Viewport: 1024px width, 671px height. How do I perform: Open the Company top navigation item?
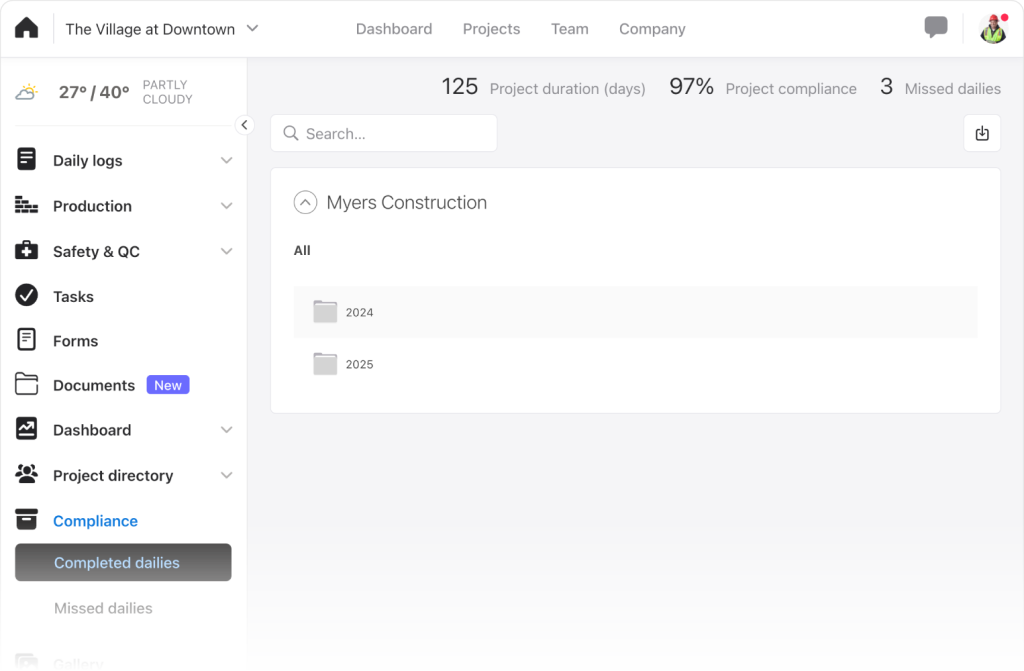tap(652, 29)
